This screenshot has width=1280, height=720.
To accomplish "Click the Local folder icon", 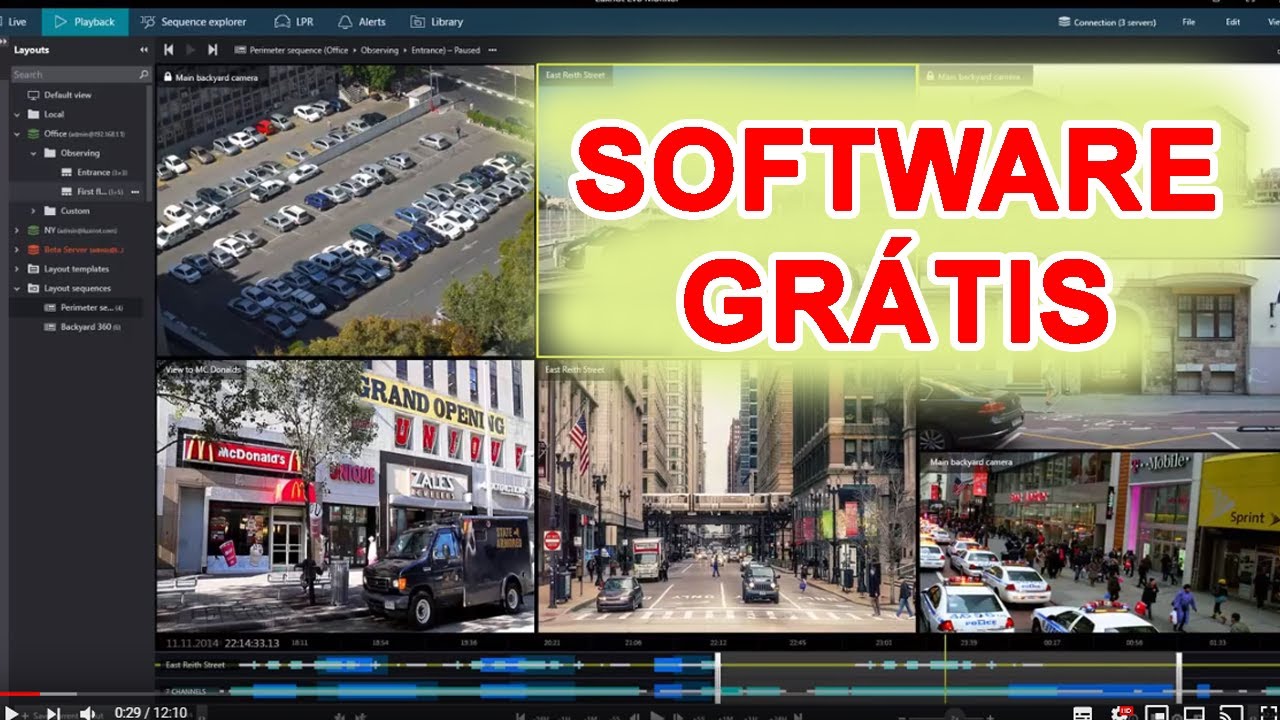I will tap(33, 114).
